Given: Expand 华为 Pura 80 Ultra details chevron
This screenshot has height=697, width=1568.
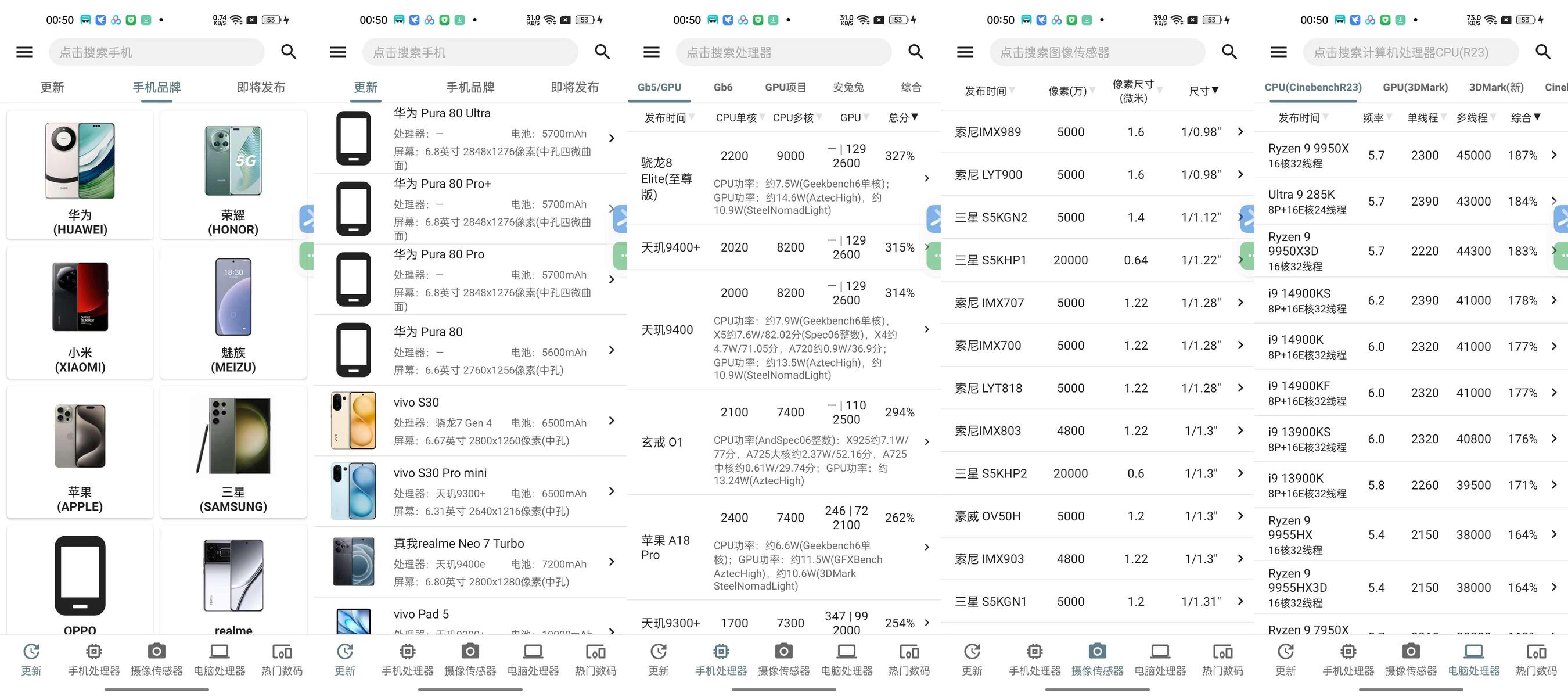Looking at the screenshot, I should (x=611, y=139).
